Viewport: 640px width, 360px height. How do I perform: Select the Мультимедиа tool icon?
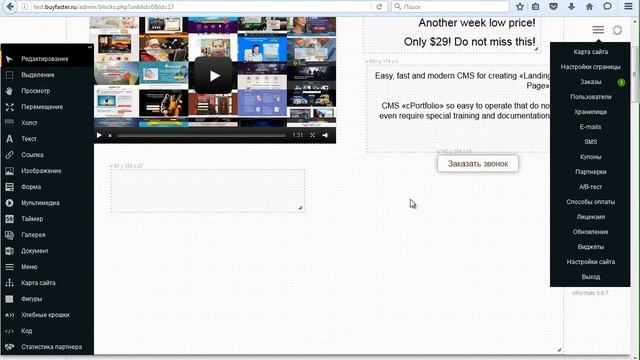coord(9,203)
